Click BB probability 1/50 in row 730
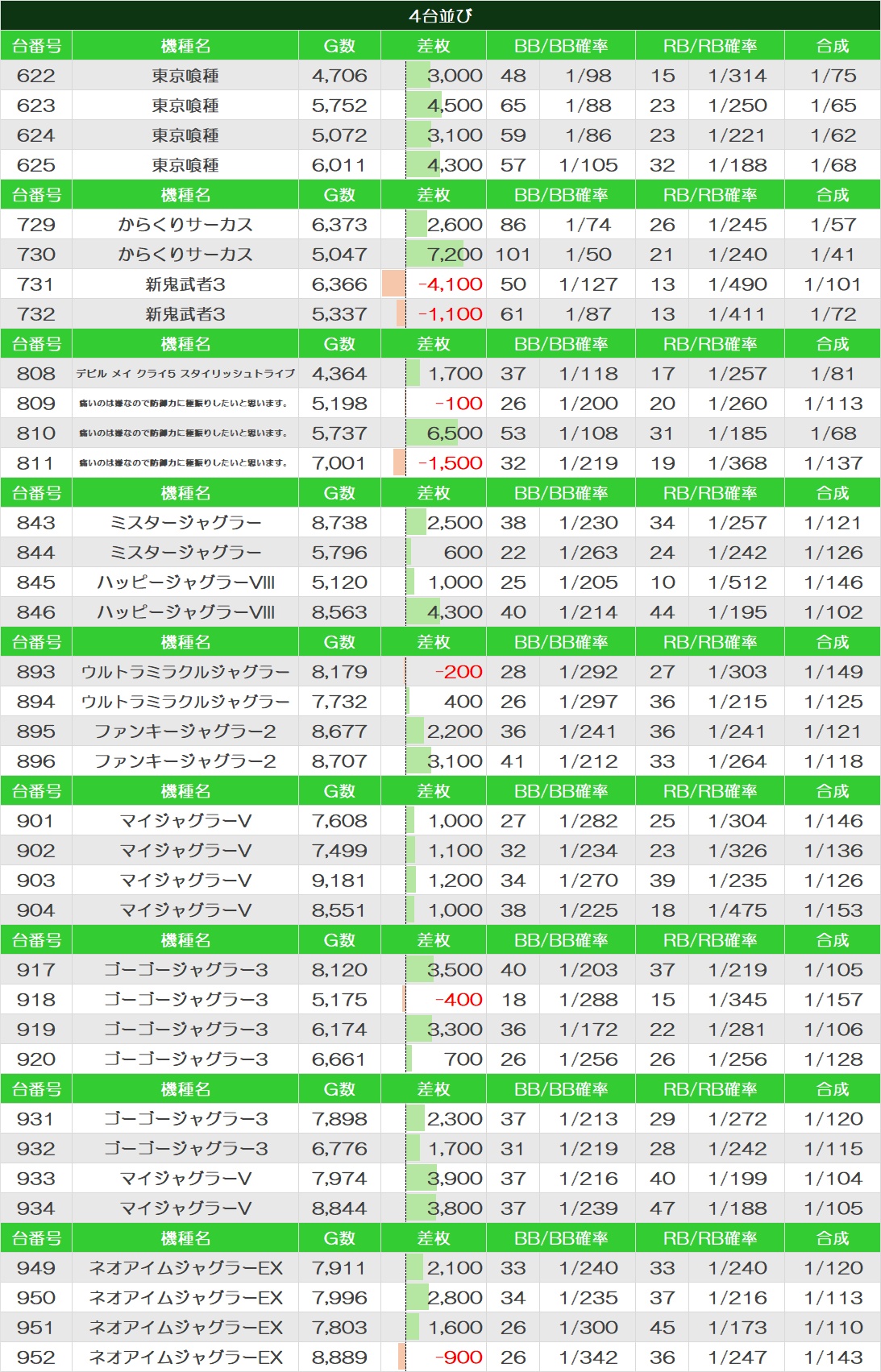This screenshot has height=1372, width=881. 588,255
